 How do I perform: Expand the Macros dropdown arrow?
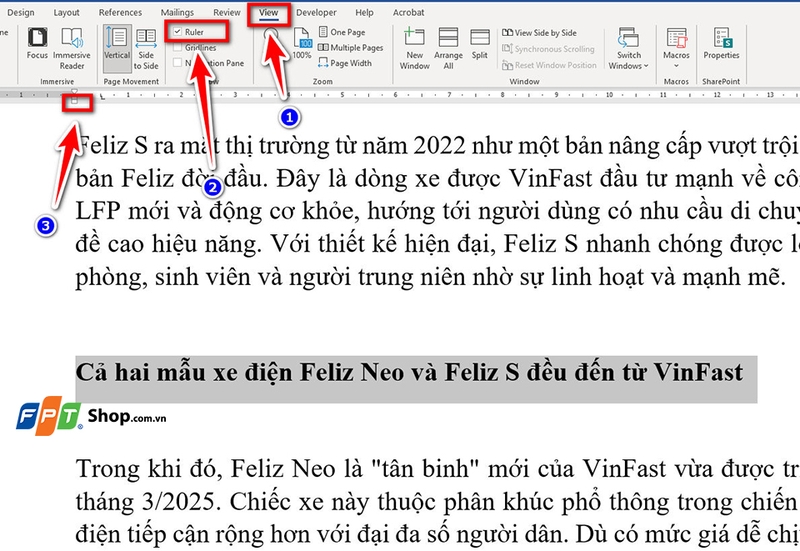(677, 66)
